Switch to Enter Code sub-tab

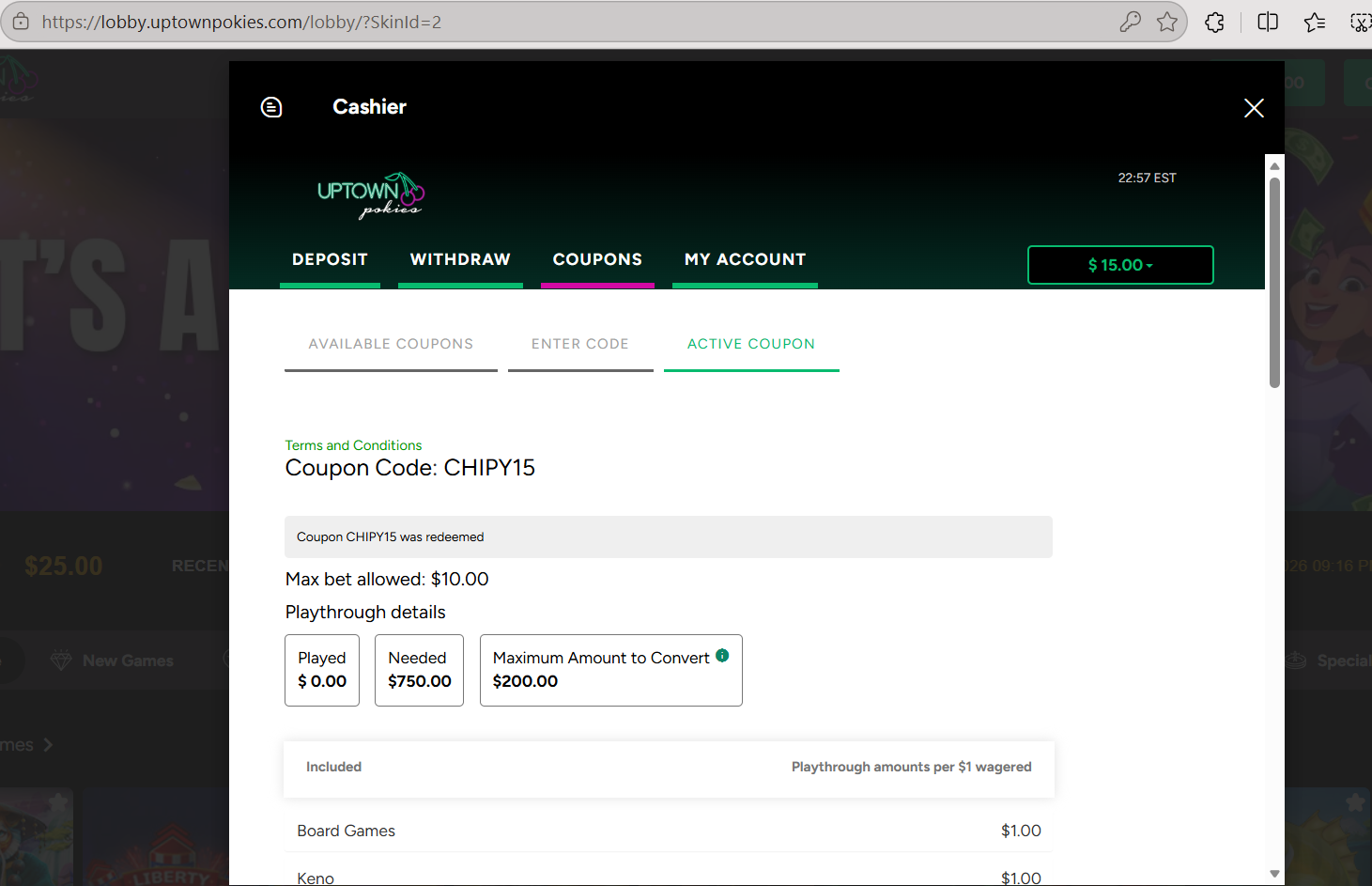click(580, 344)
